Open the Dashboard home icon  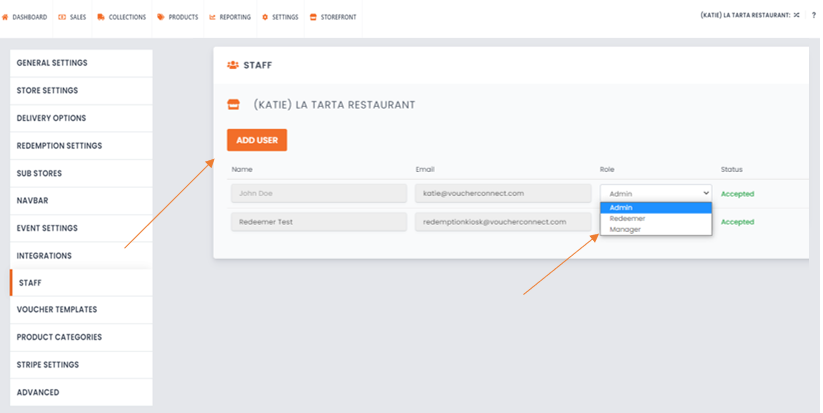tap(6, 17)
